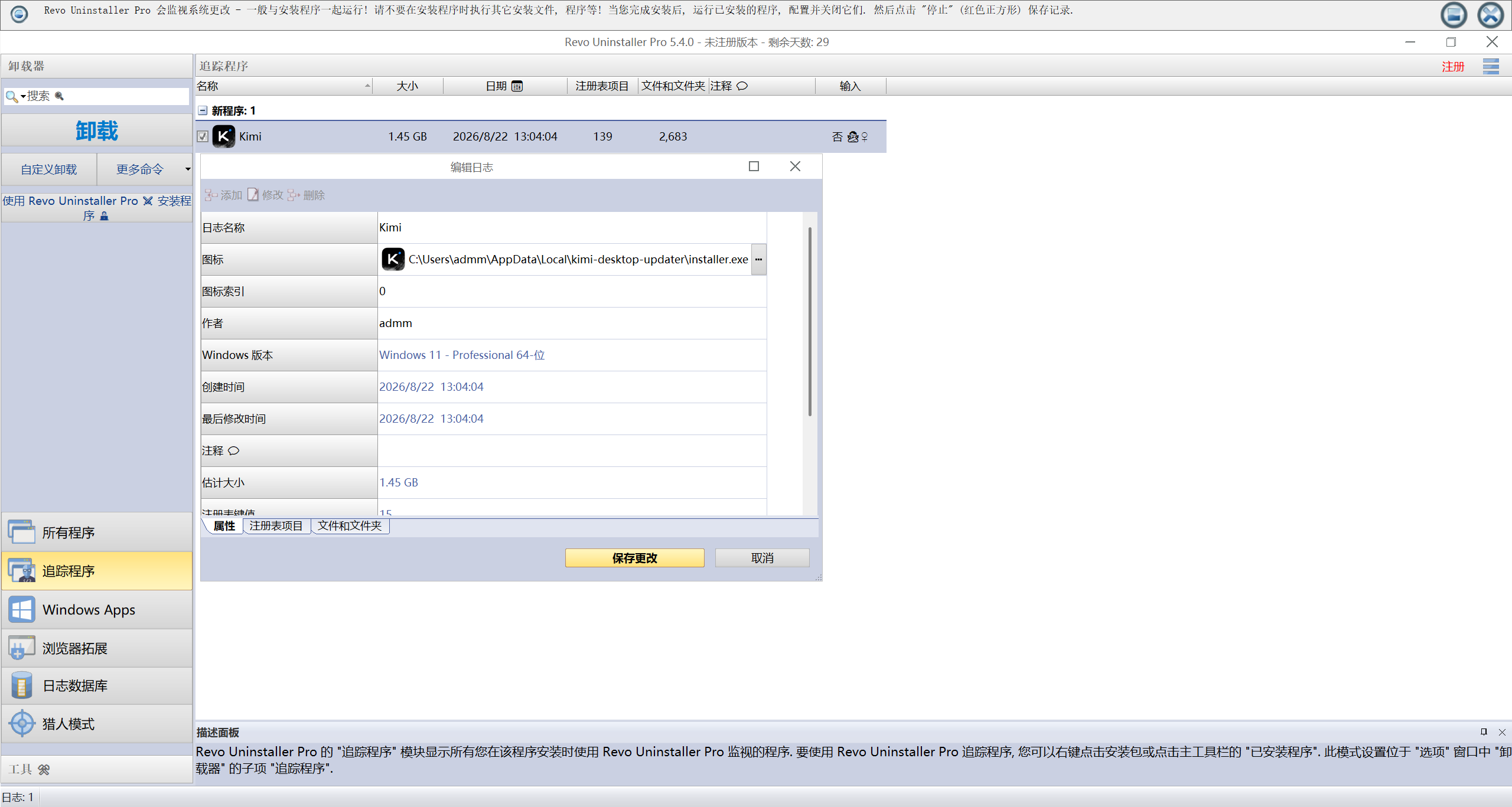Image resolution: width=1512 pixels, height=807 pixels.
Task: Toggle the Kimi row checkbox
Action: 203,136
